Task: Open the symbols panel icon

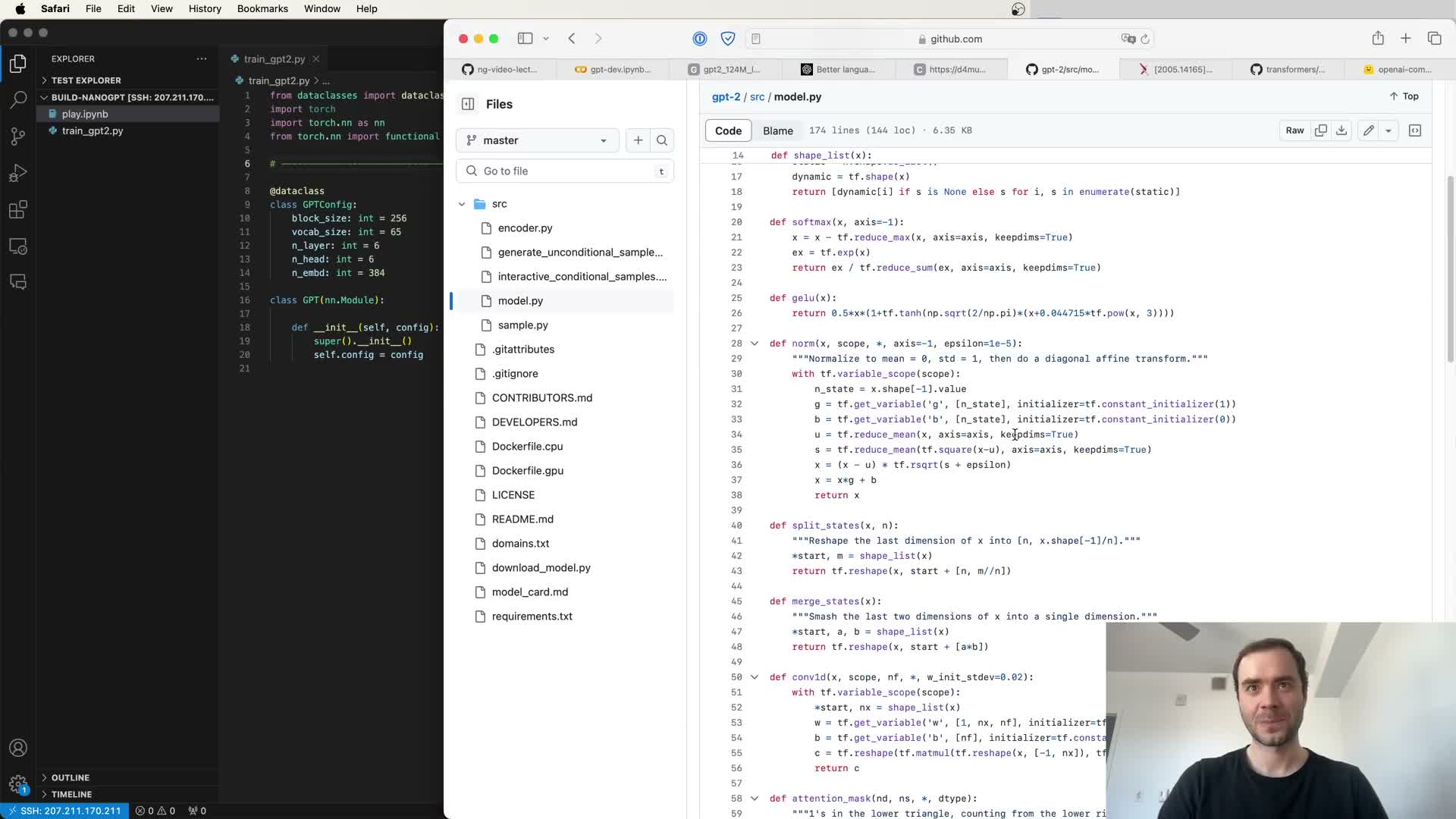Action: tap(1415, 130)
